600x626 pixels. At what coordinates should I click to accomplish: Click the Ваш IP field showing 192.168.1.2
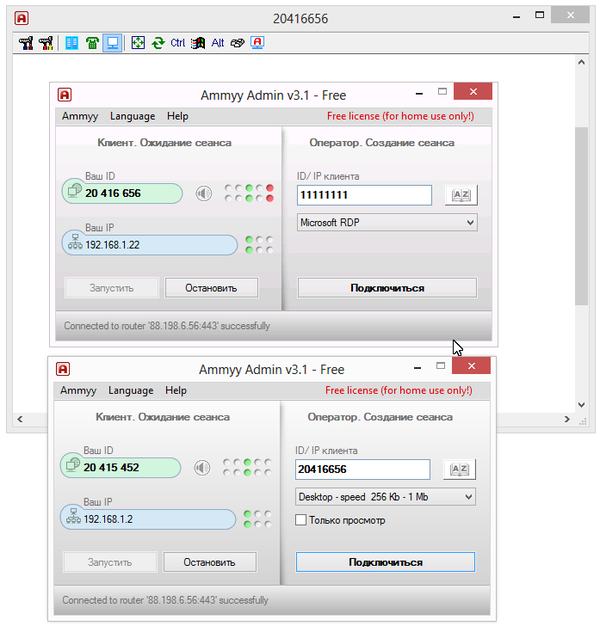pyautogui.click(x=148, y=519)
